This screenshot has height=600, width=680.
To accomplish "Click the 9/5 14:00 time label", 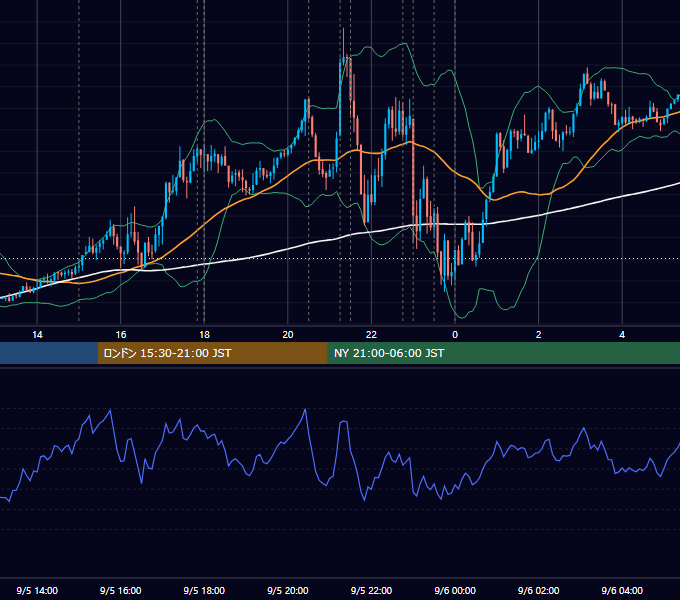I will point(37,590).
